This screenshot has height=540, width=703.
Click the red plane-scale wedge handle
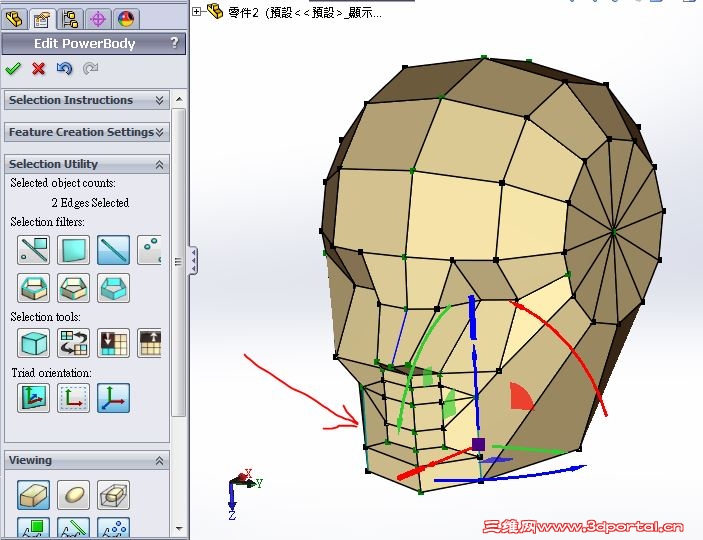(x=521, y=396)
